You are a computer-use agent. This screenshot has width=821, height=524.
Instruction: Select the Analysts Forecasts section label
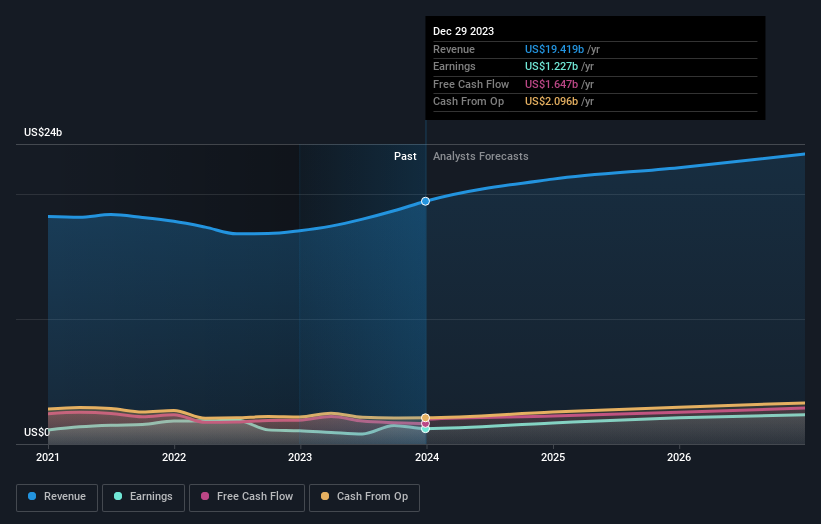[x=480, y=156]
